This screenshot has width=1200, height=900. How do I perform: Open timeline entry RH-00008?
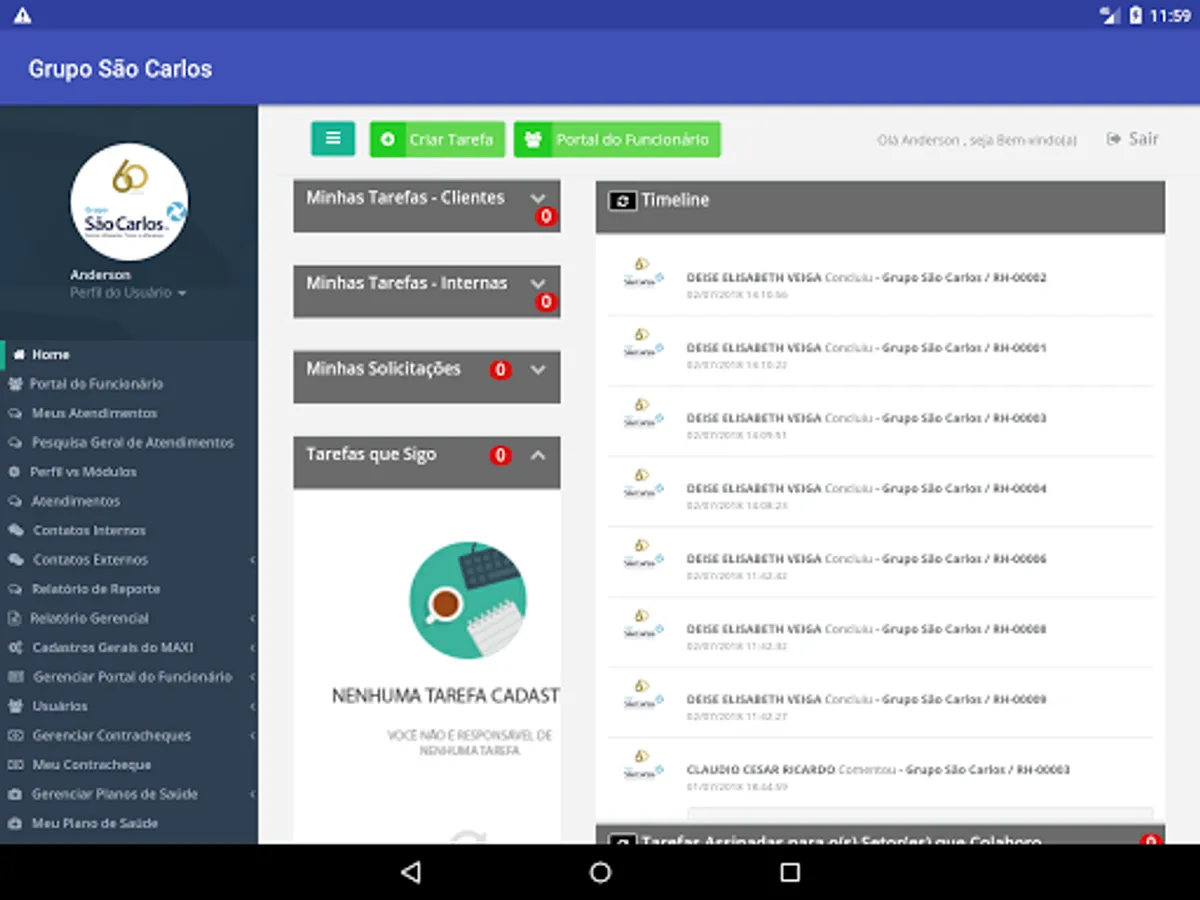(881, 634)
